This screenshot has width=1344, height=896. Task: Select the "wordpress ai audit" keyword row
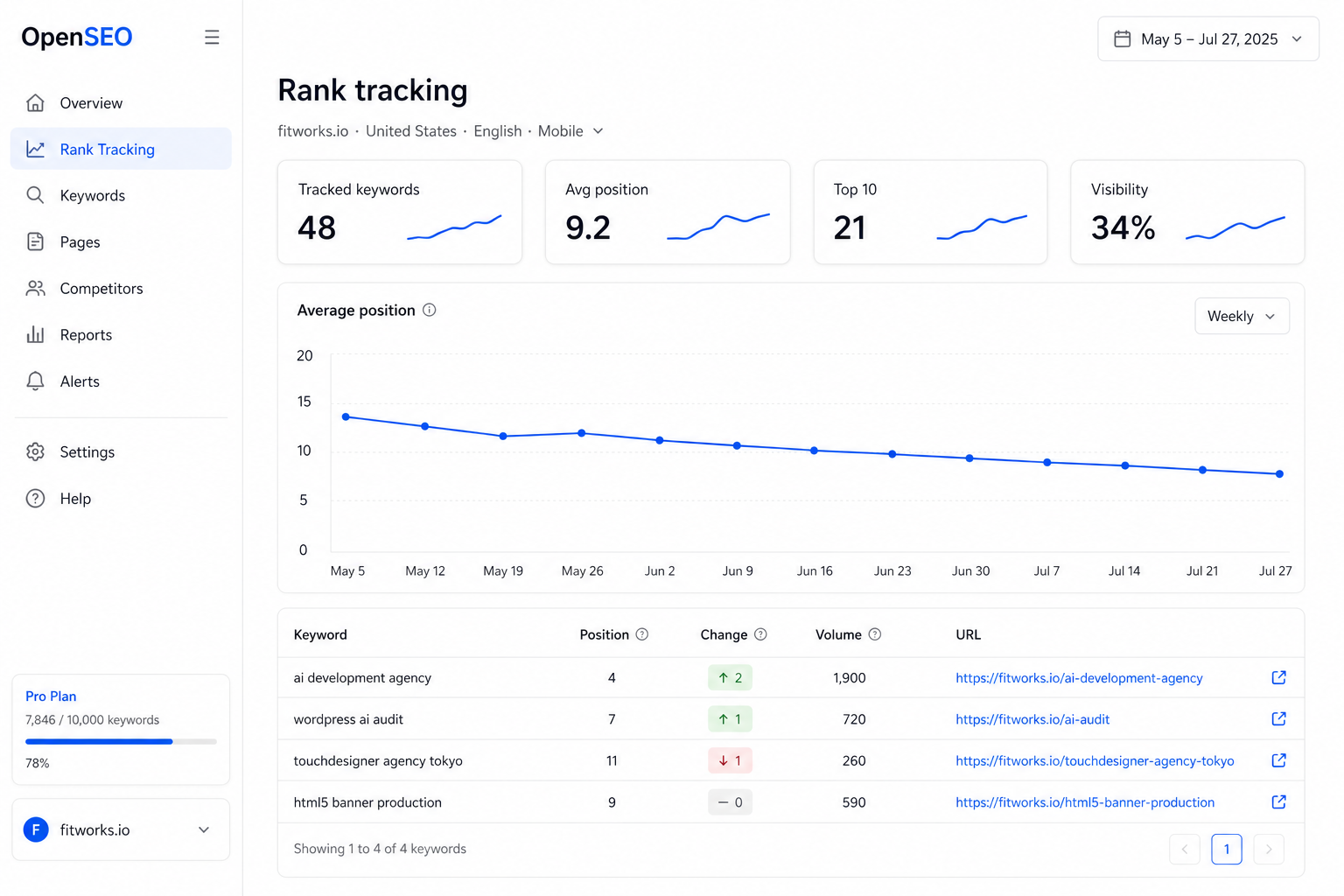coord(791,719)
